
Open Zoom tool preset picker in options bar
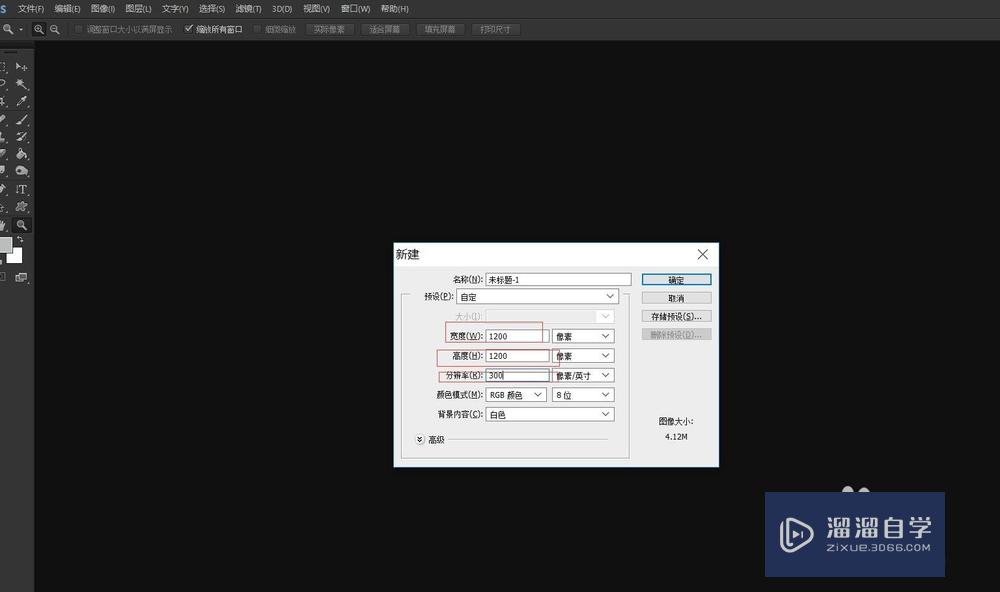point(12,29)
